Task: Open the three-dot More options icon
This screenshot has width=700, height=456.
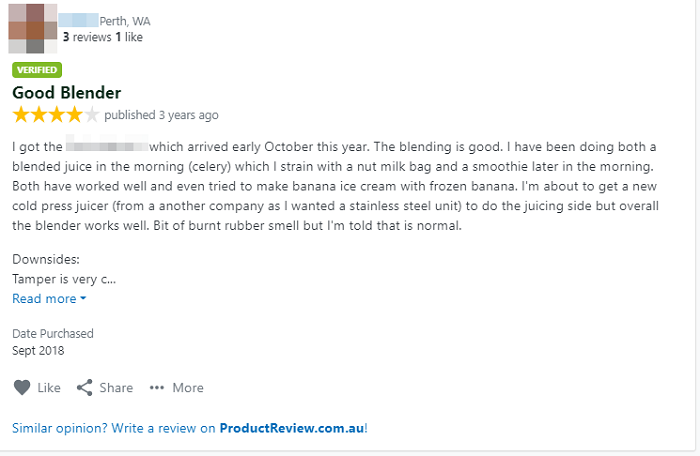Action: (157, 388)
